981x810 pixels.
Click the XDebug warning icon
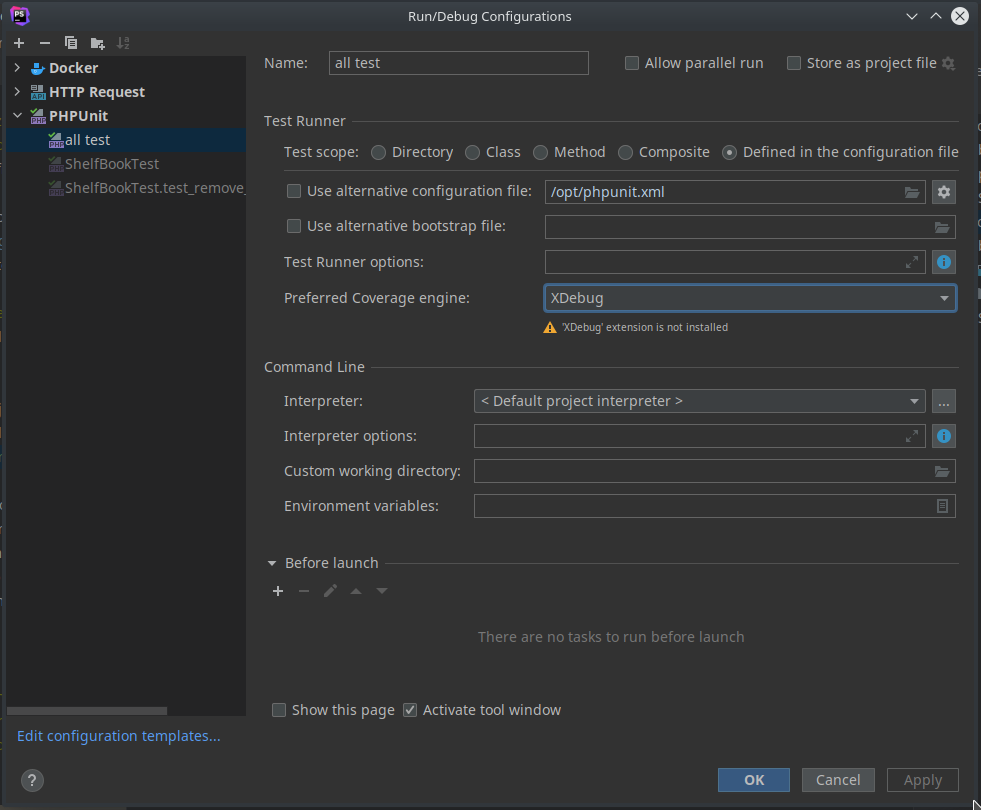coord(549,328)
